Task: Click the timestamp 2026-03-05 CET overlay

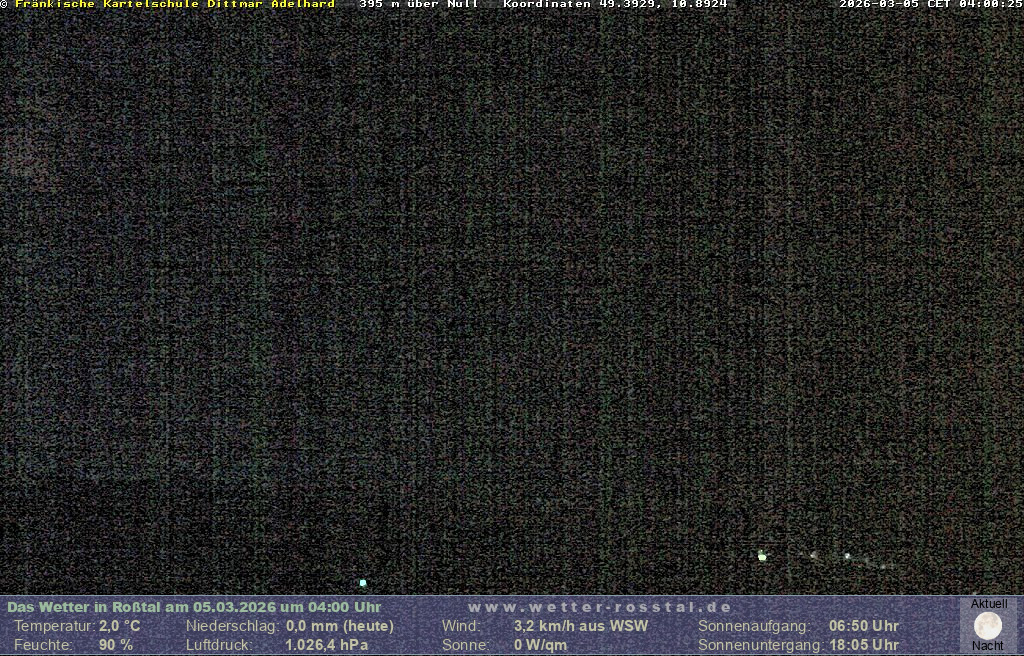Action: pos(930,5)
